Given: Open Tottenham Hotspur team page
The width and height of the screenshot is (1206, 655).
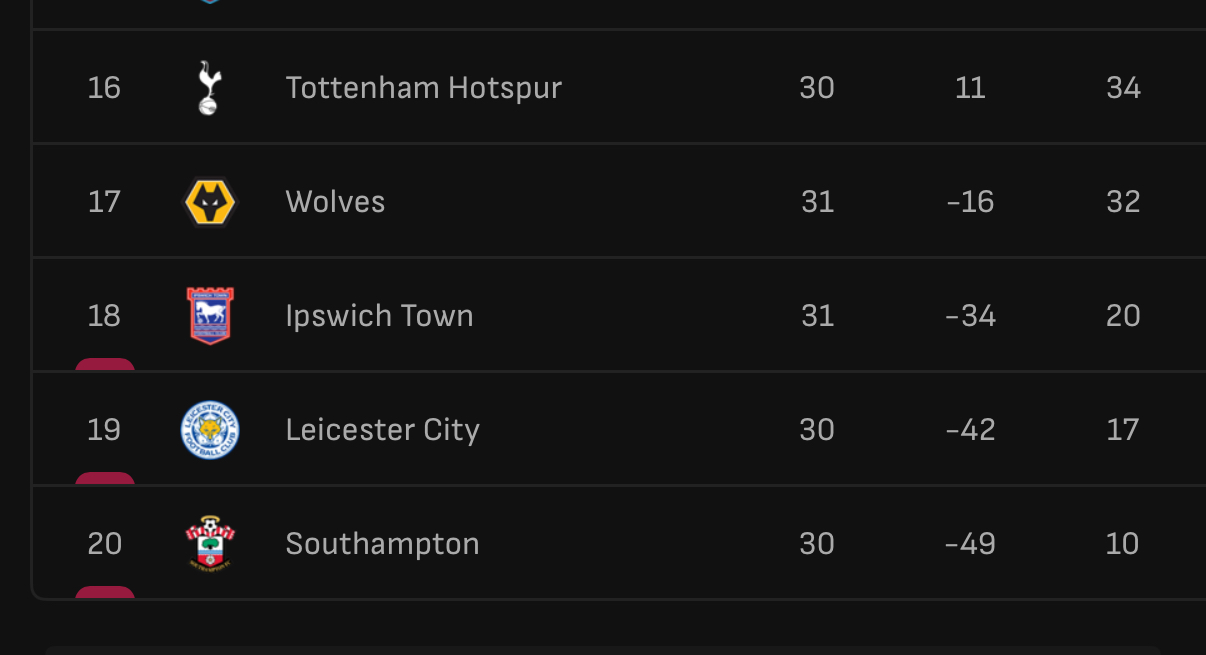Looking at the screenshot, I should pos(424,88).
